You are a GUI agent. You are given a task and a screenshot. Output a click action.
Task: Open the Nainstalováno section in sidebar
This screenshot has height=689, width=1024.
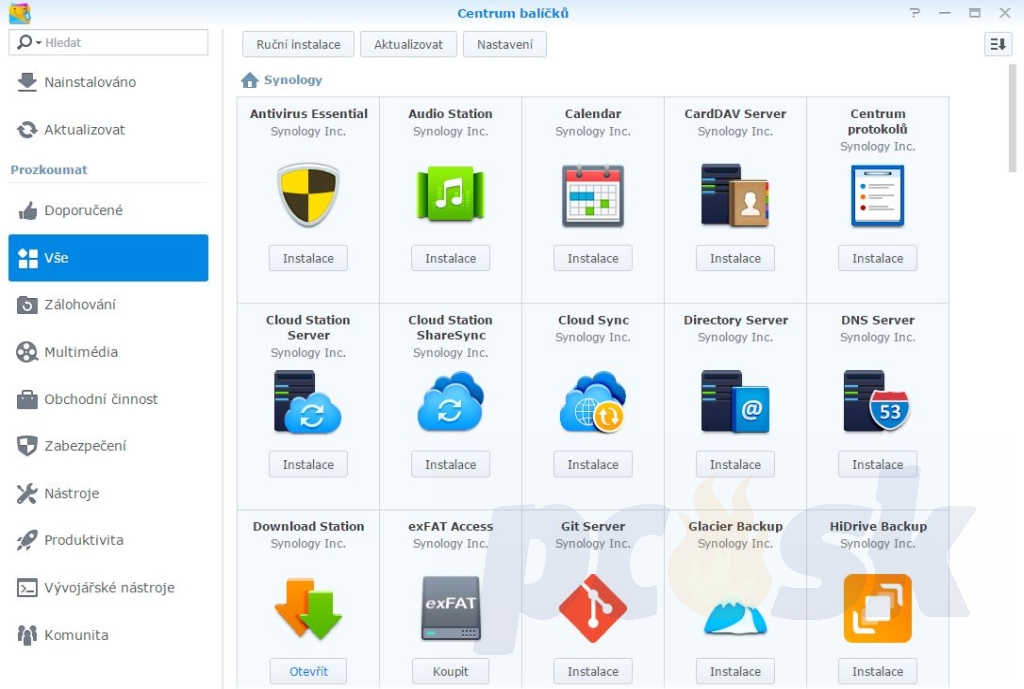(90, 82)
